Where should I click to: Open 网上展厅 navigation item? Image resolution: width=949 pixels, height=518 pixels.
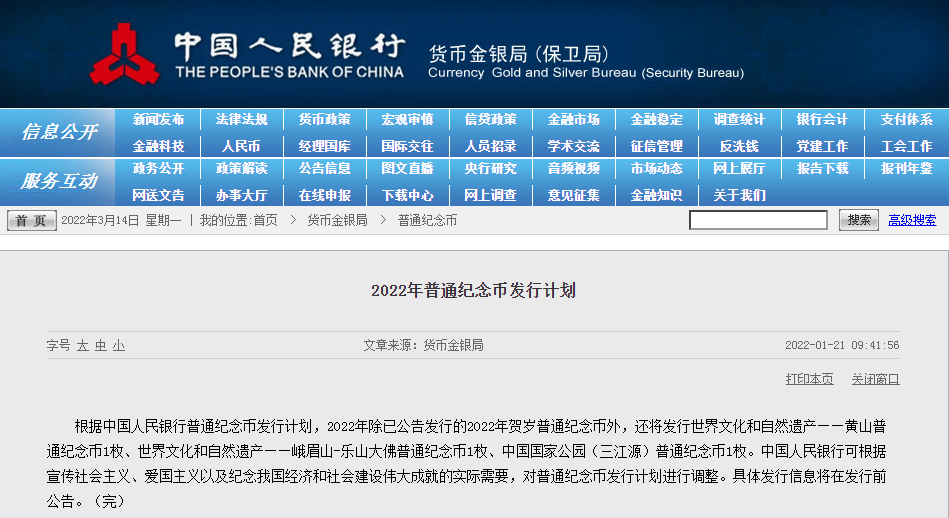739,169
